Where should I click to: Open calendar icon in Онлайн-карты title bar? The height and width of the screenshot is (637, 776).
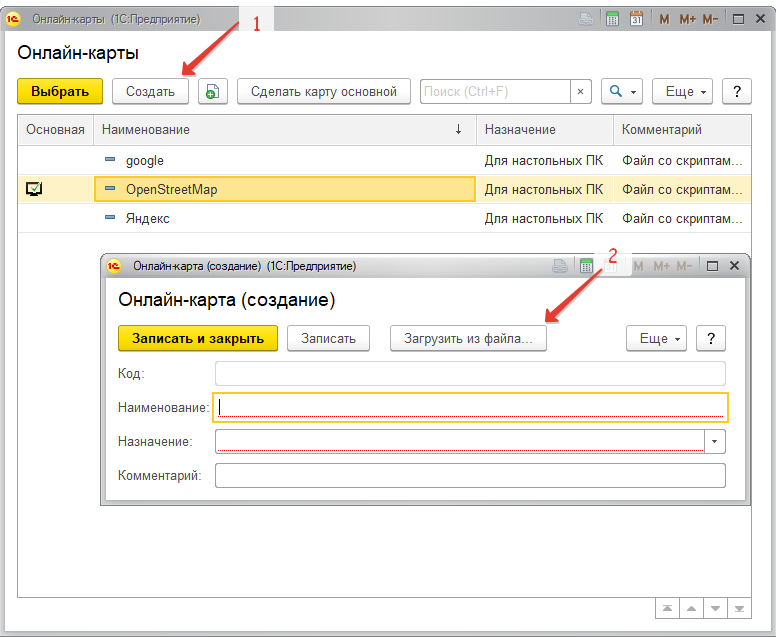point(636,19)
